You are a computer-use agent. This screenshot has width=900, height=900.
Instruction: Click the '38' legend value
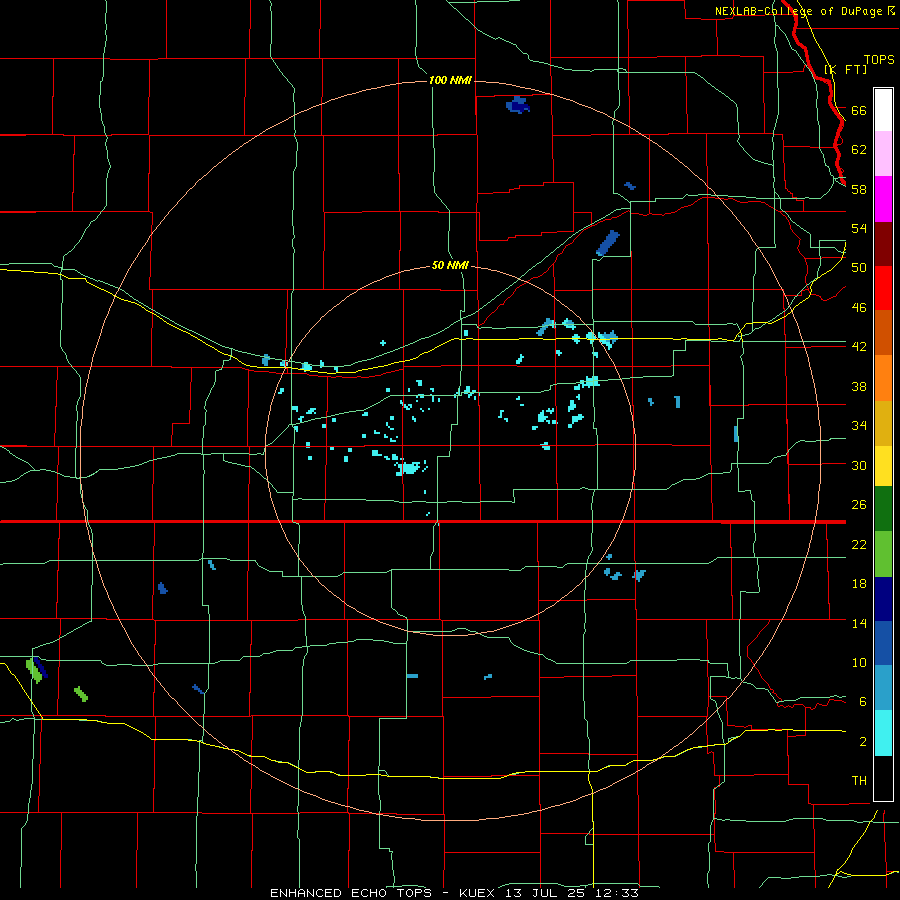point(859,386)
